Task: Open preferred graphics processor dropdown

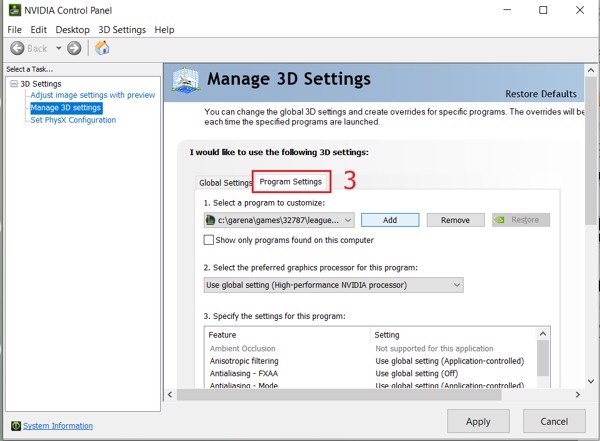Action: tap(333, 285)
